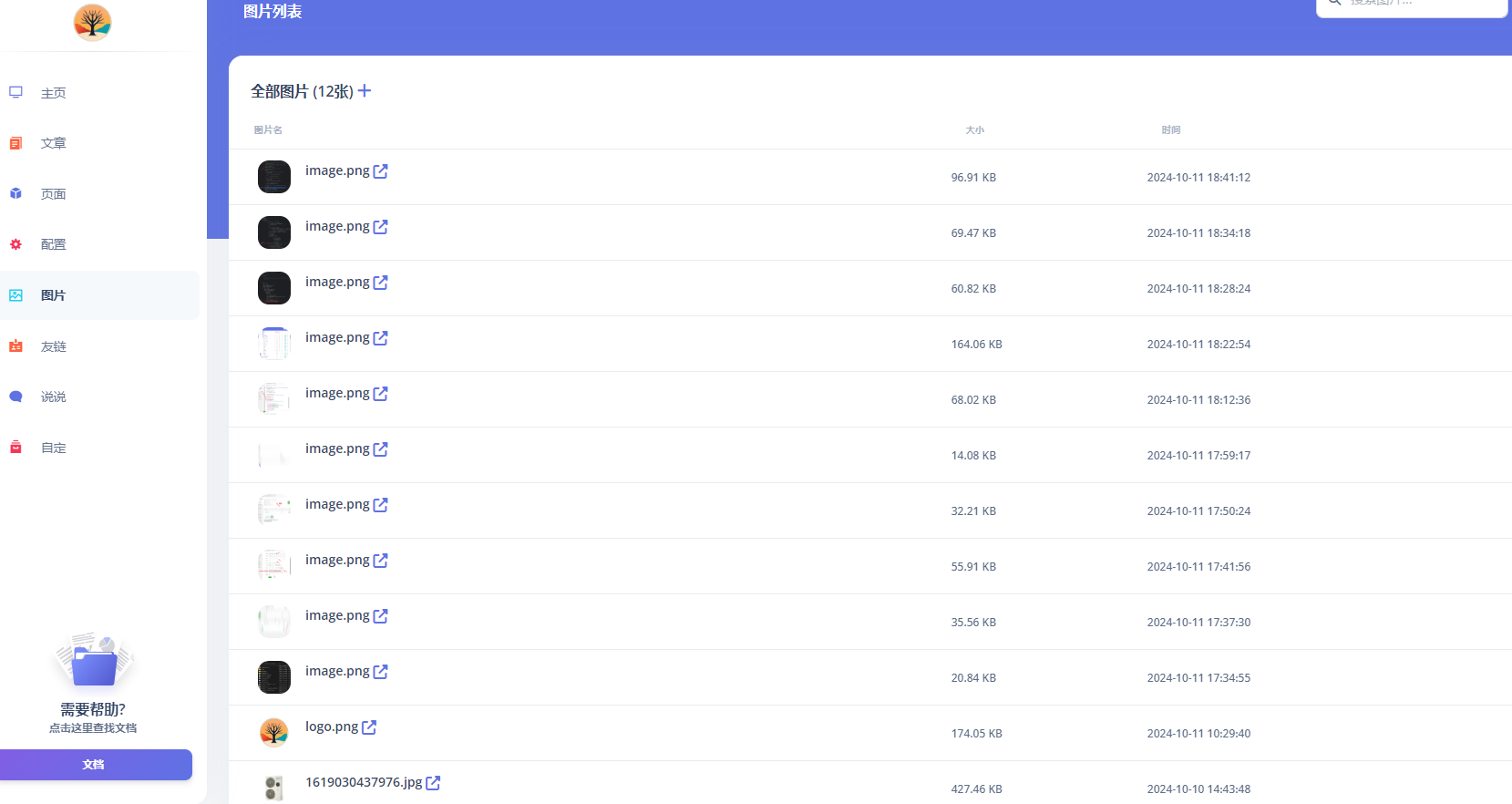Open 自定 in sidebar
1512x804 pixels.
tap(53, 448)
